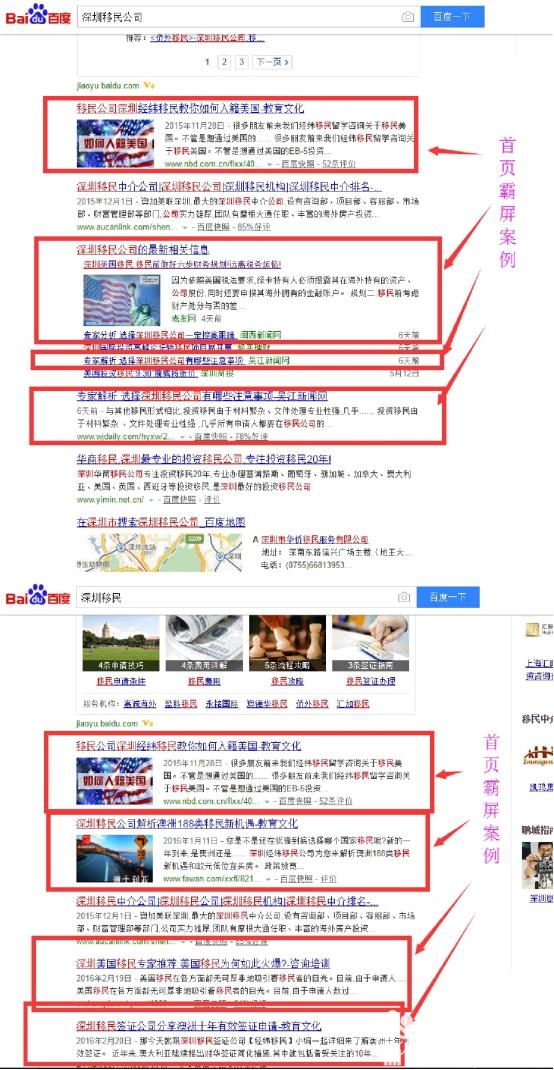This screenshot has width=554, height=1070.
Task: Open the 移民签证办理 link
Action: click(x=370, y=681)
